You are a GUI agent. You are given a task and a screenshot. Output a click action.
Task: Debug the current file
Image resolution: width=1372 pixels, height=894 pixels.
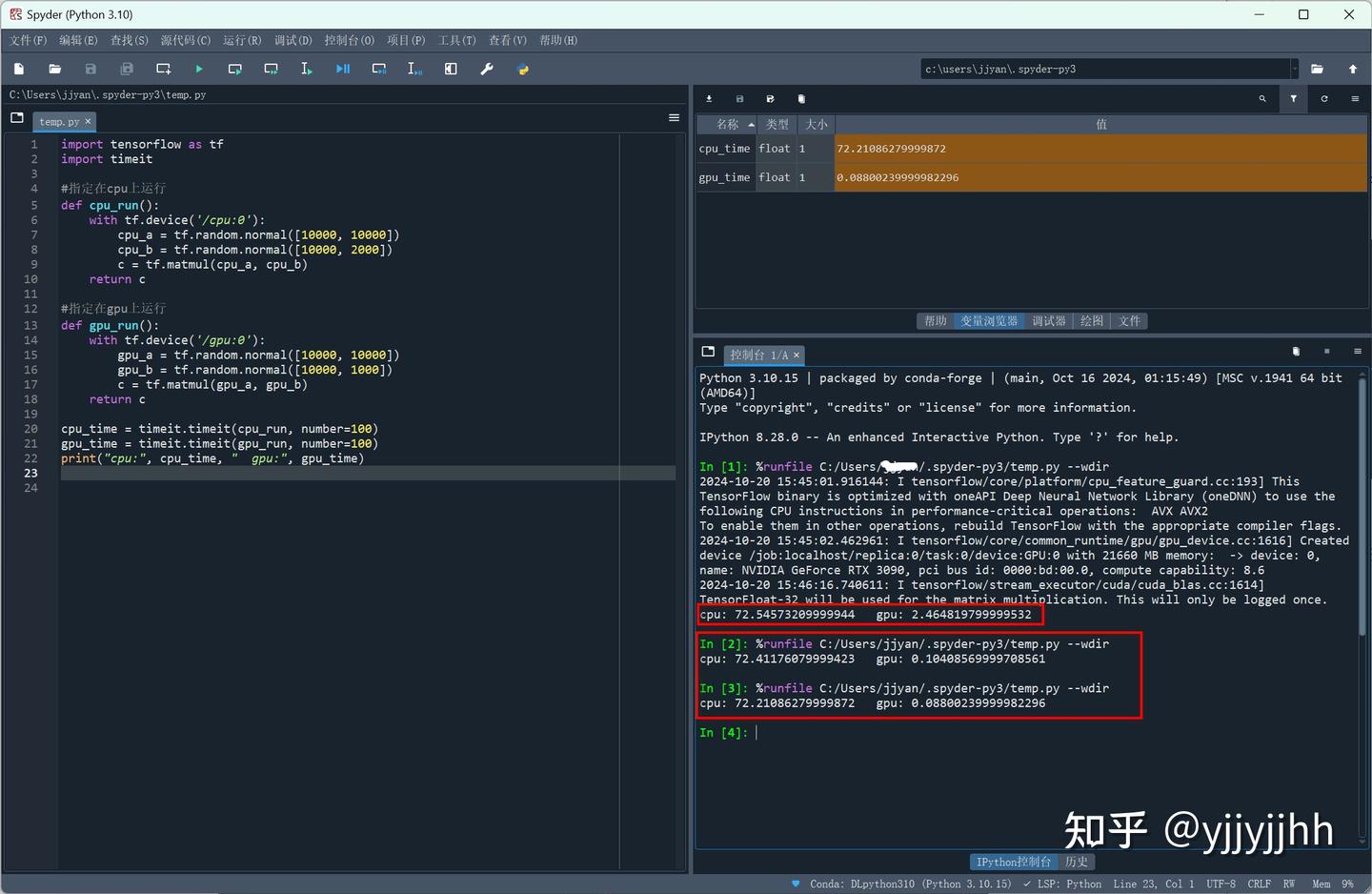(x=342, y=69)
